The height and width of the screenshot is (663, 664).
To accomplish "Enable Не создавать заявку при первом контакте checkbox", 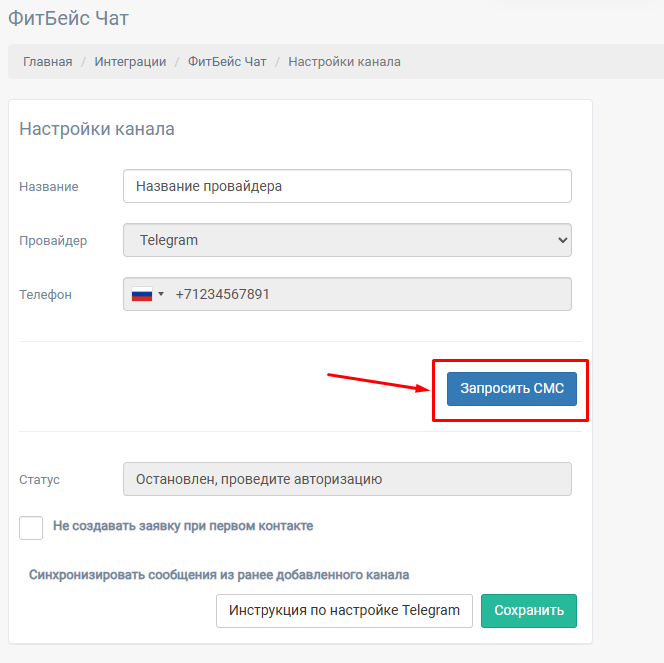I will (x=31, y=528).
